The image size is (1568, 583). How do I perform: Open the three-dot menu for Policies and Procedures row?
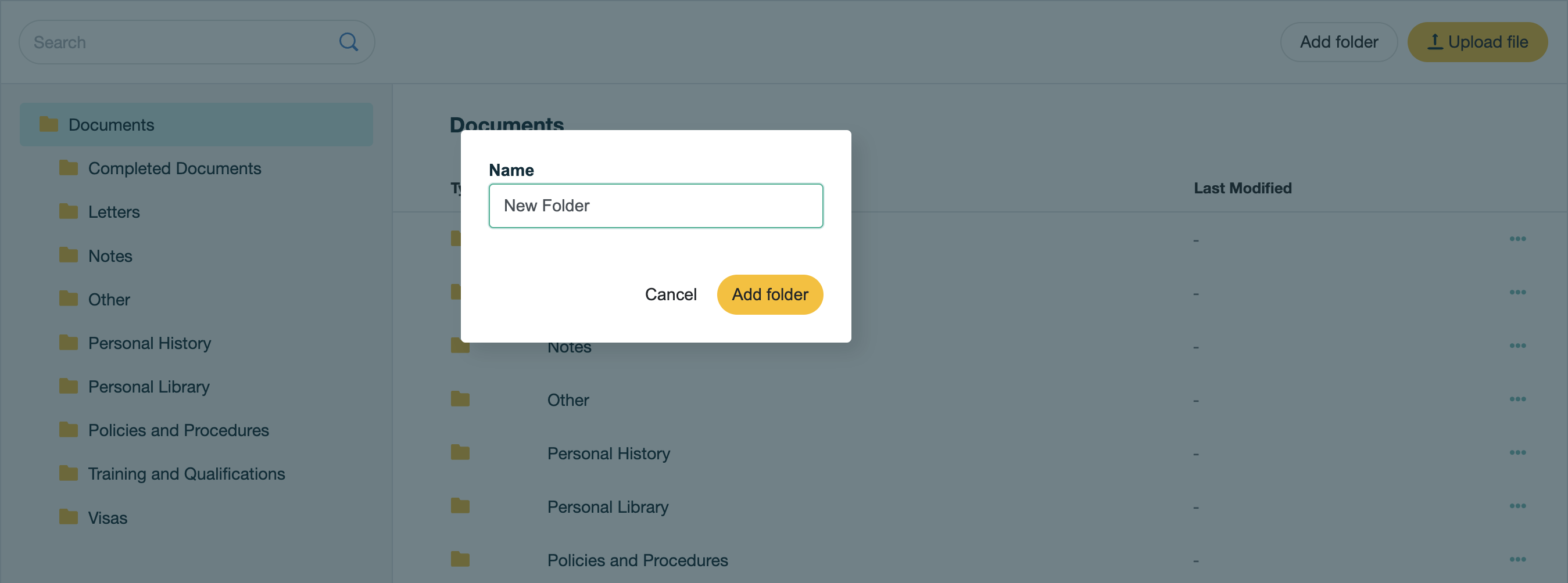(x=1517, y=560)
